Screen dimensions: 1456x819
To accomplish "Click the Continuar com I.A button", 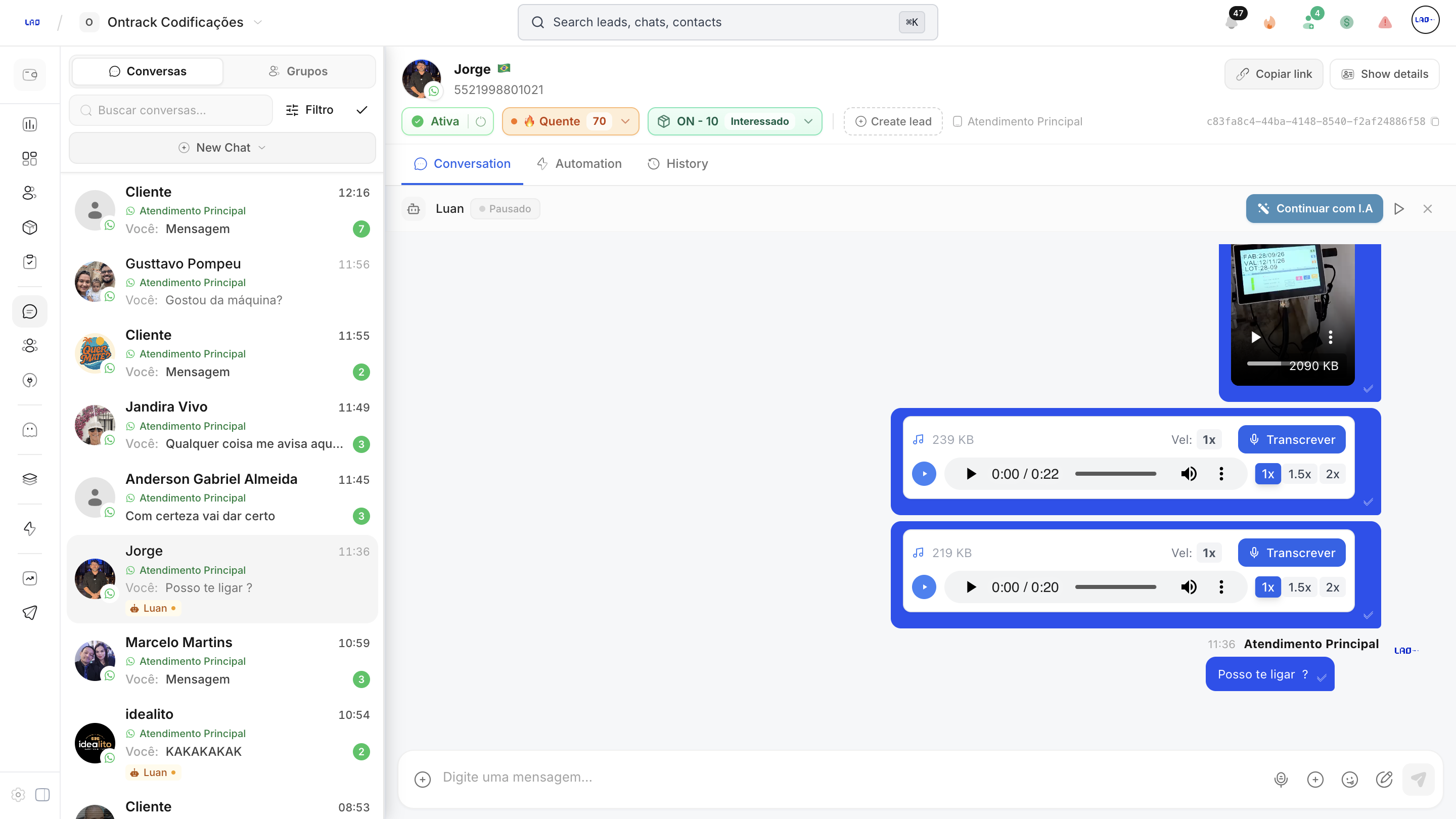I will [1314, 209].
